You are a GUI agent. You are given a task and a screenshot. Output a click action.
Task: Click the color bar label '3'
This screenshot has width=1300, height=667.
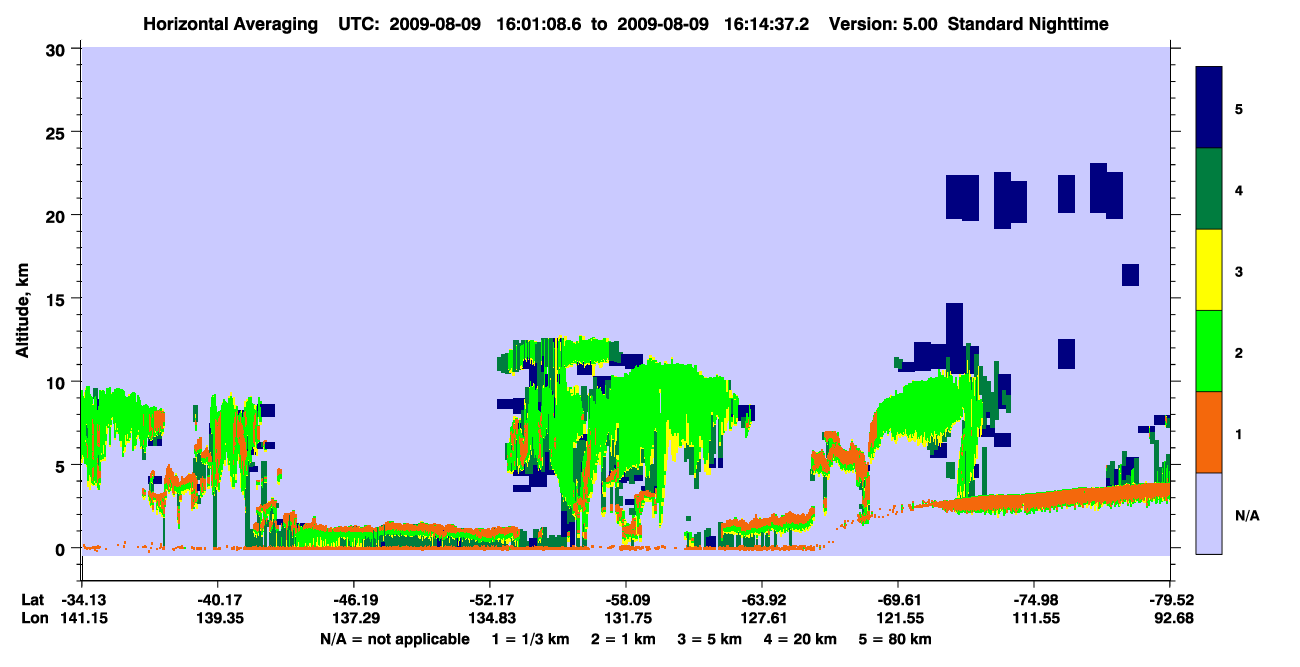tap(1239, 271)
